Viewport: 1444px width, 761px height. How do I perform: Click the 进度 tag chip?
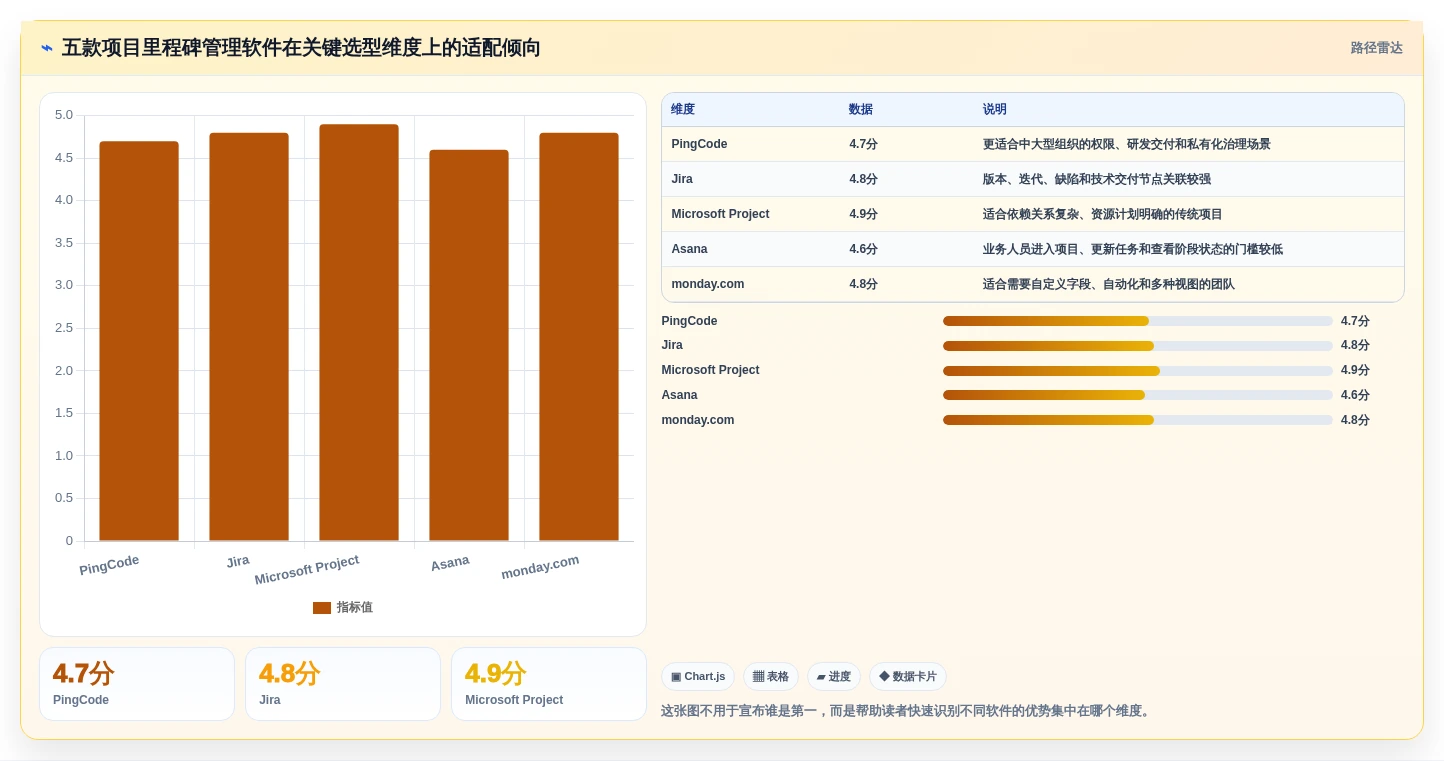tap(833, 677)
